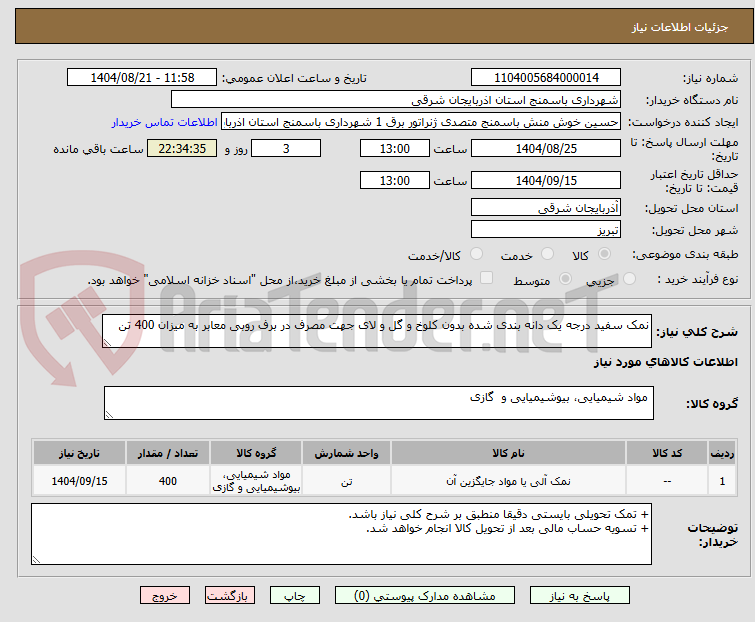Screen dimensions: 755x622
Task: Click the need number field 1104005684000014
Action: [546, 78]
